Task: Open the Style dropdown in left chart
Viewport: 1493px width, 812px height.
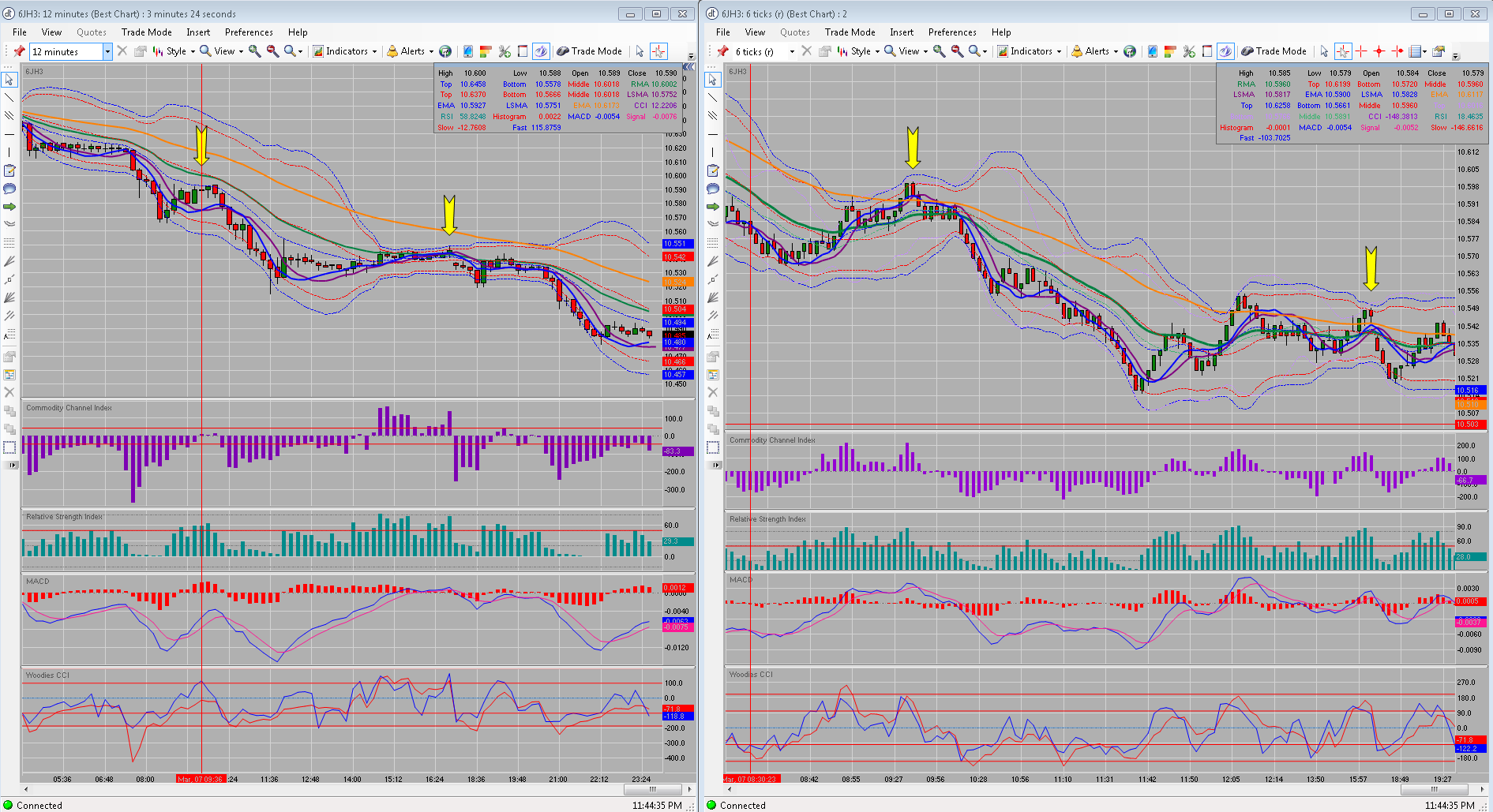Action: click(x=174, y=51)
